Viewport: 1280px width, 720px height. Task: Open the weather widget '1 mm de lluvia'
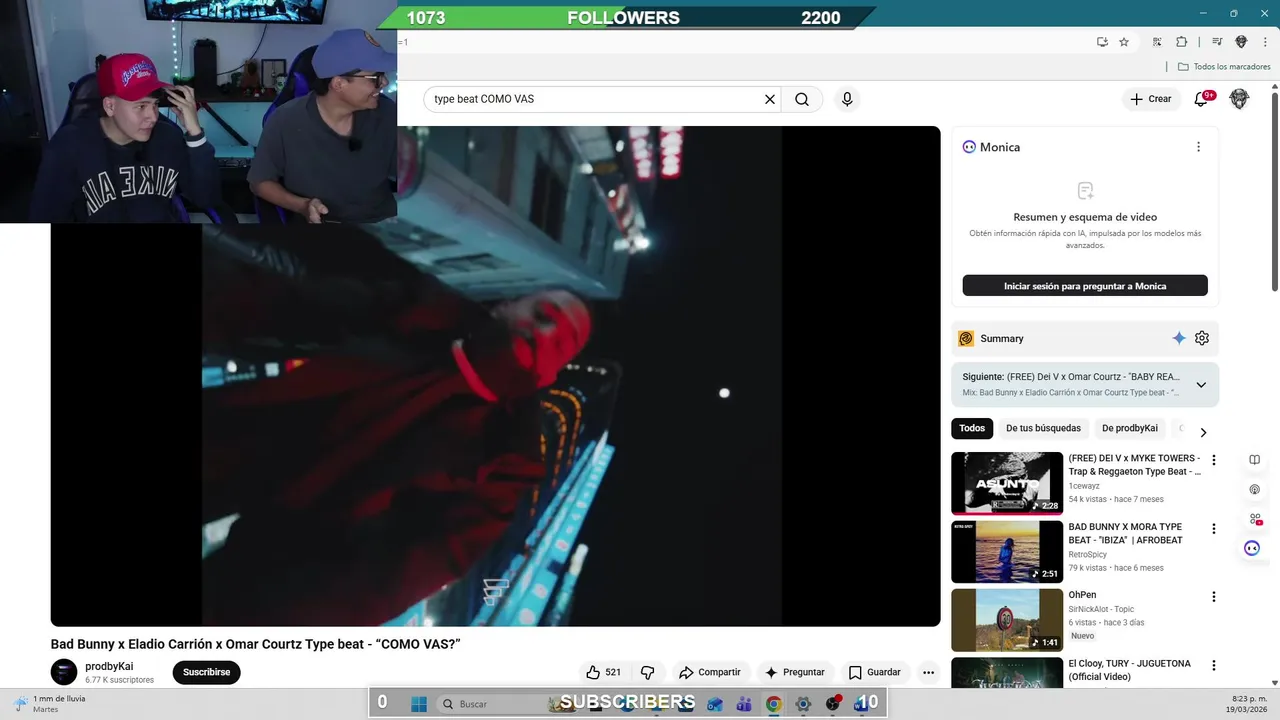(x=50, y=704)
